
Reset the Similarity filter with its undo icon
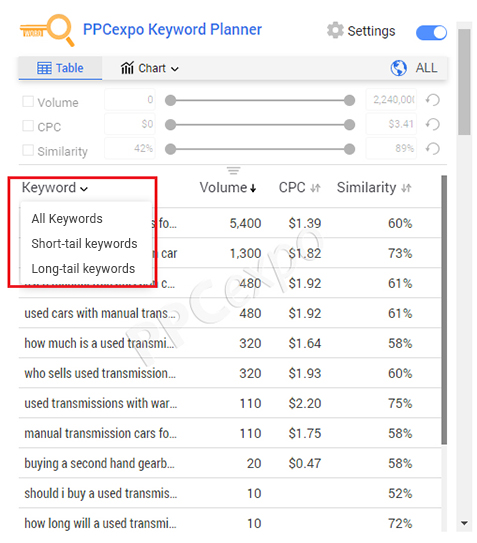tap(432, 149)
